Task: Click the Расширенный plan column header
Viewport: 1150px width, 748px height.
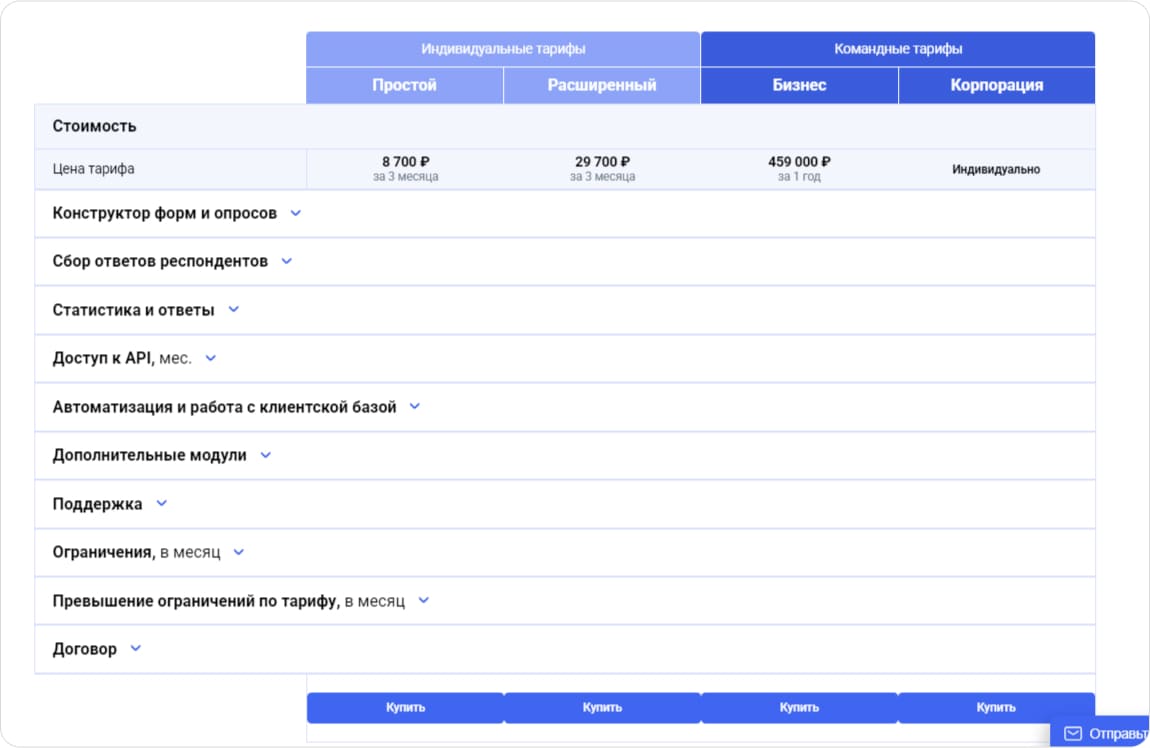Action: (x=602, y=85)
